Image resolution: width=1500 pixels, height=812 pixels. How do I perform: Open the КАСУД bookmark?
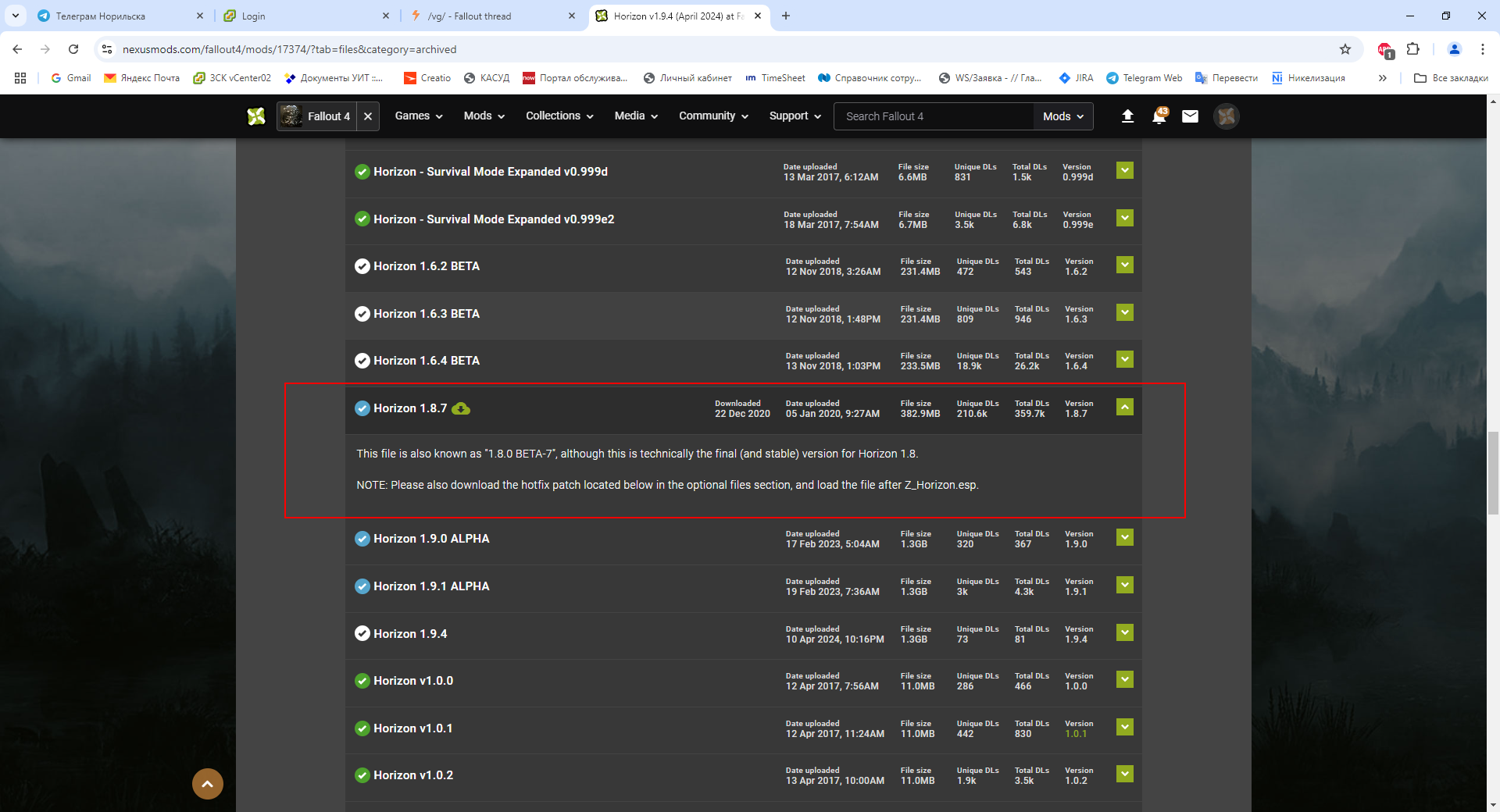(486, 78)
